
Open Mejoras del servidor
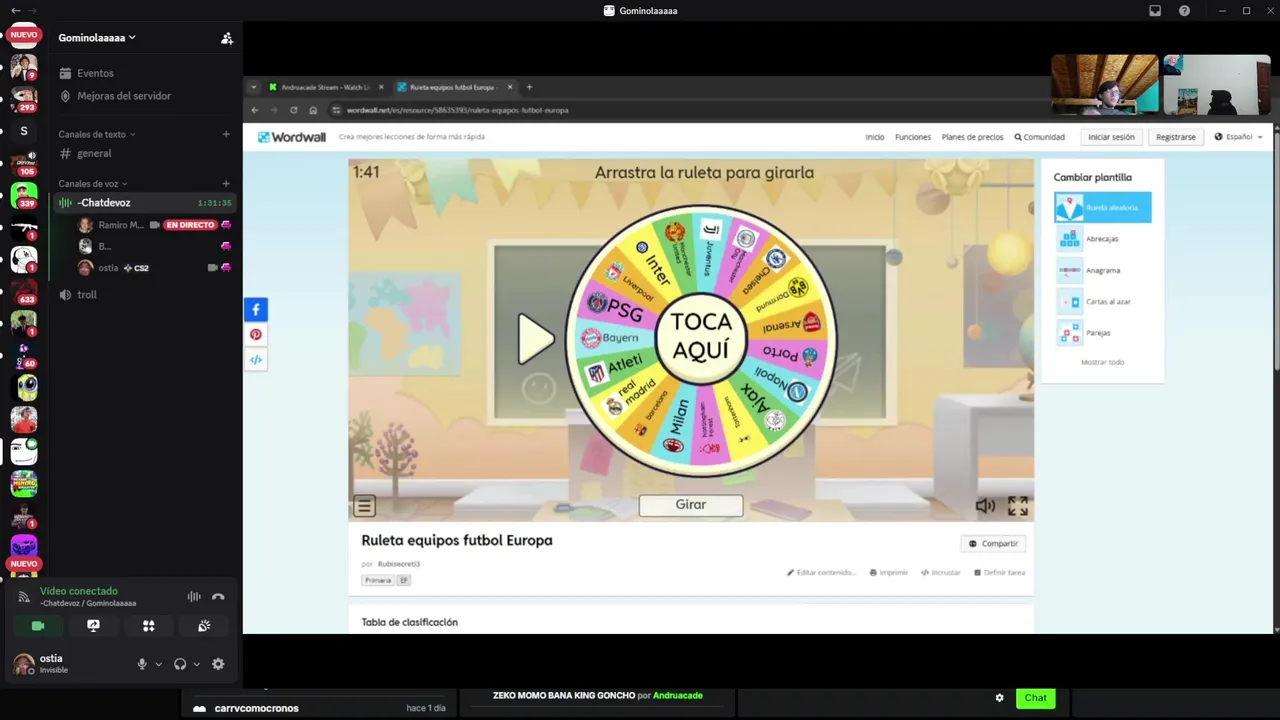click(x=124, y=96)
